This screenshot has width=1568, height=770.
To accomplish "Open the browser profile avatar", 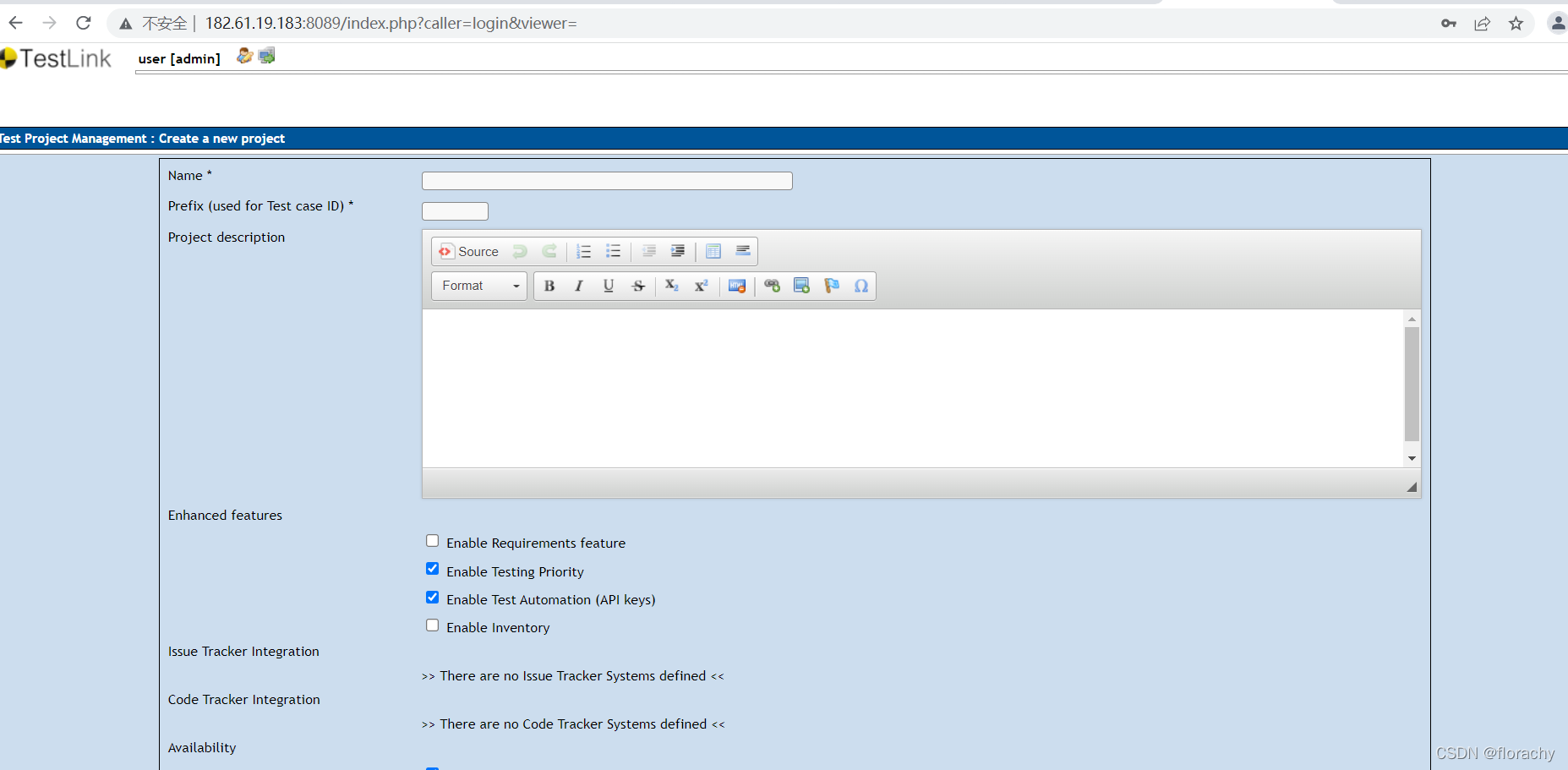I will (1558, 23).
